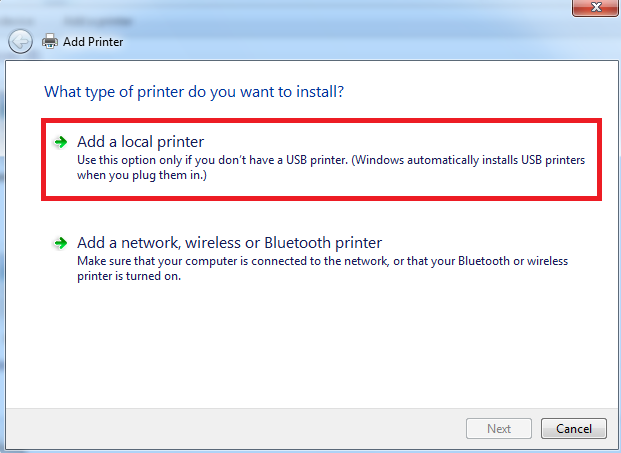Click the back arrow button
The image size is (621, 453).
pos(20,42)
